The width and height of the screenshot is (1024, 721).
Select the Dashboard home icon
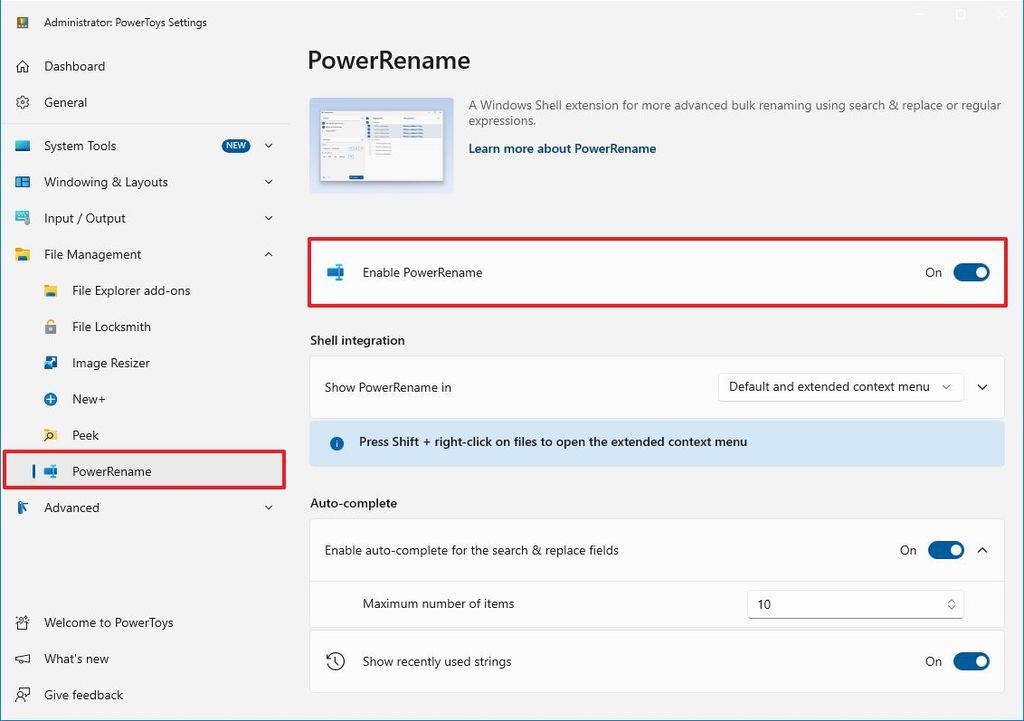point(22,66)
